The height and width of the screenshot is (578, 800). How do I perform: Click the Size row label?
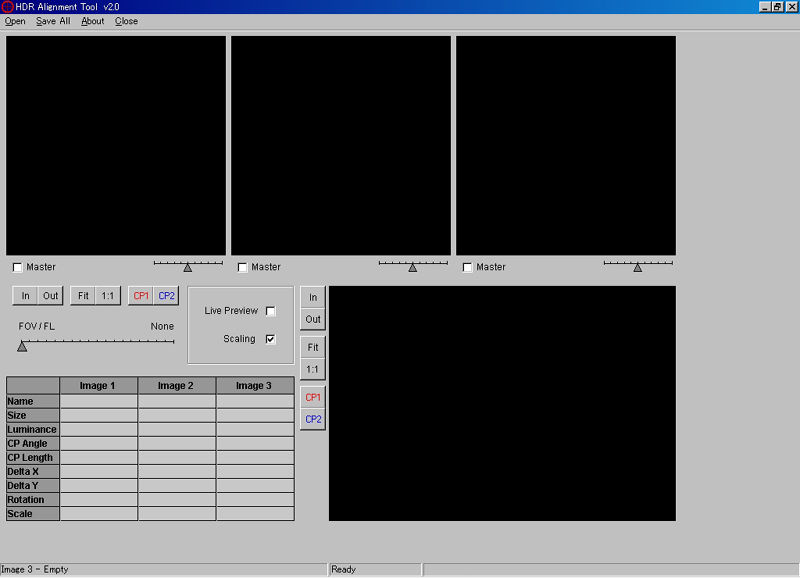tap(33, 415)
